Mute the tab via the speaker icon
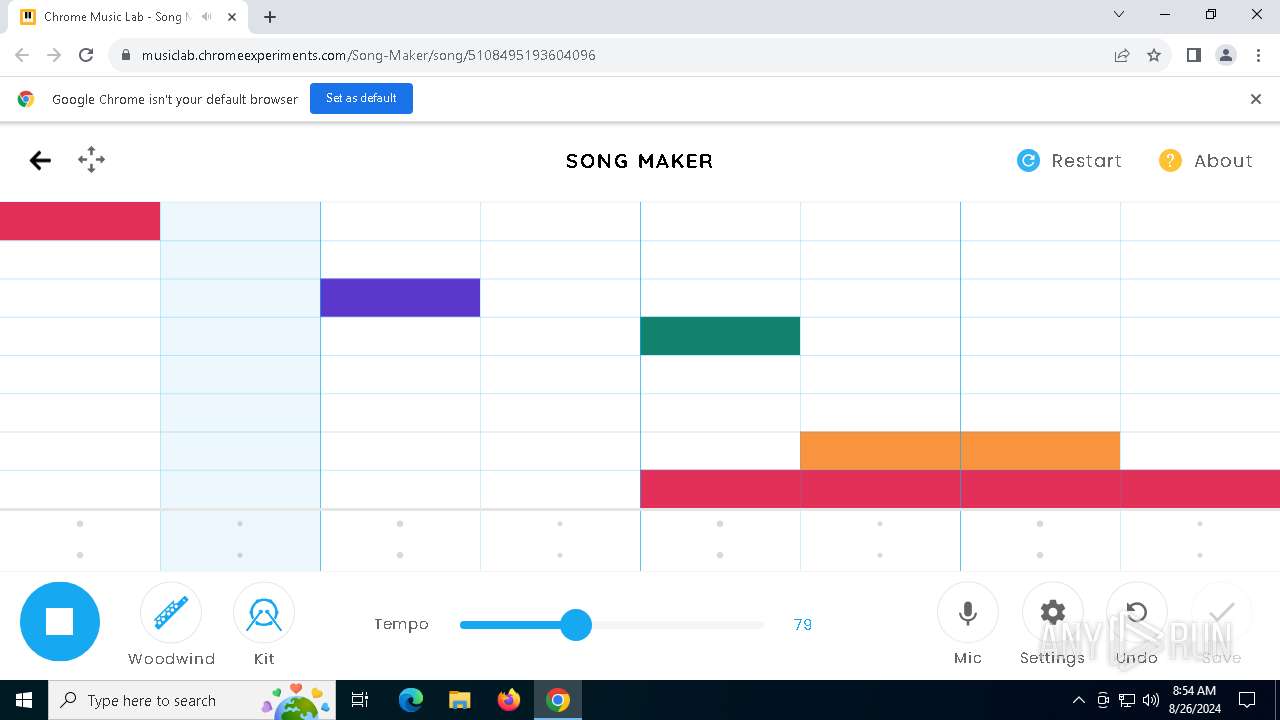Viewport: 1280px width, 720px height. tap(207, 17)
